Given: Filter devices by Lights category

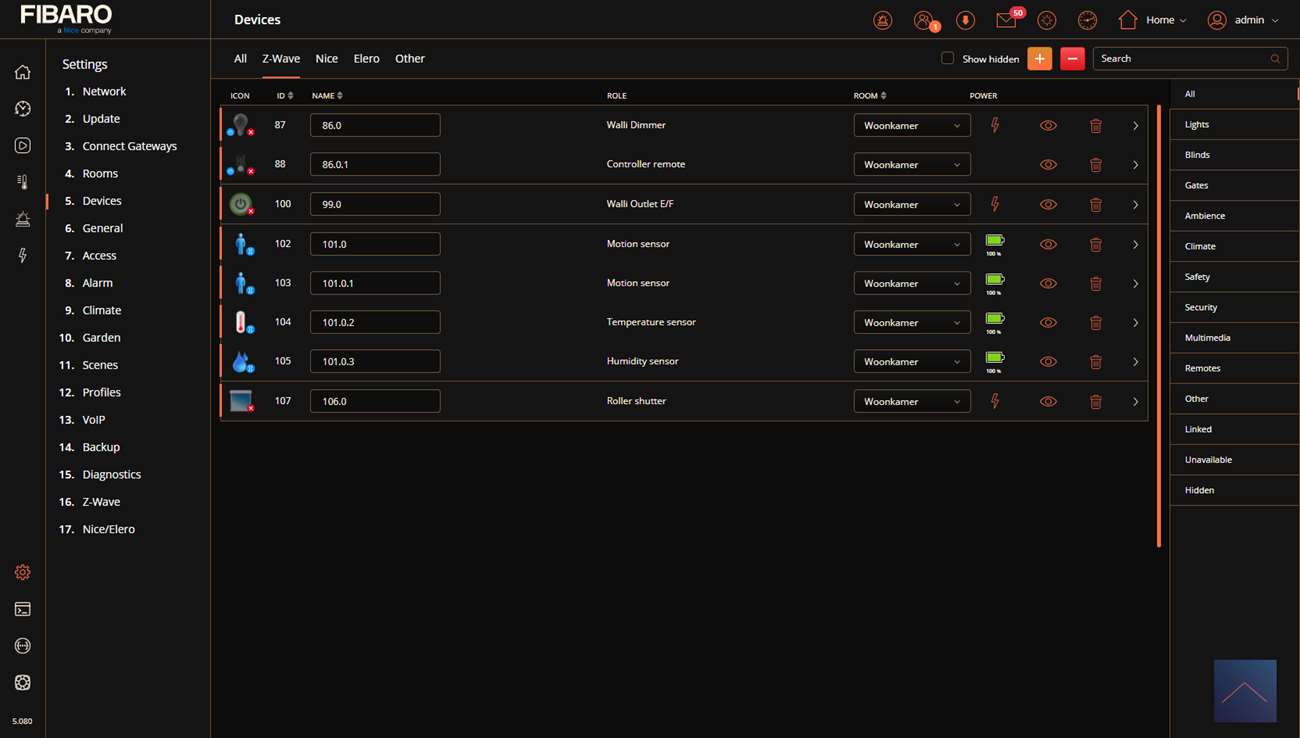Looking at the screenshot, I should pos(1197,125).
